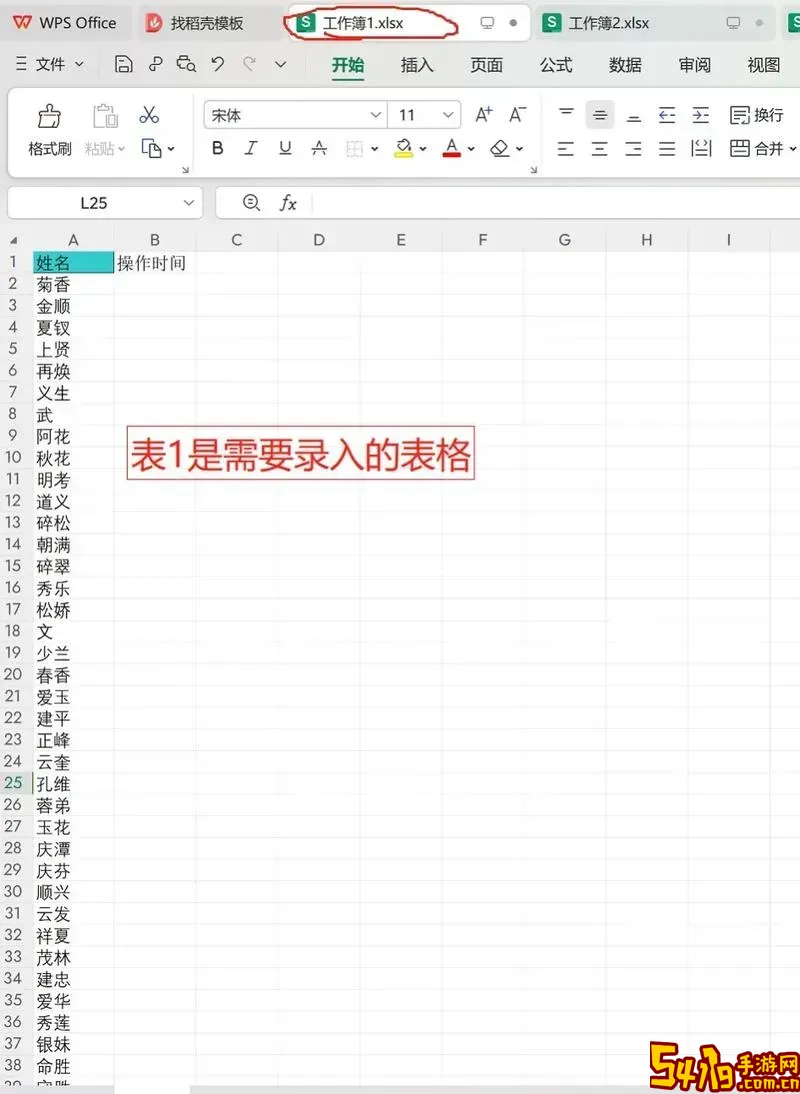Viewport: 800px width, 1094px height.
Task: Expand the Copy options arrow
Action: click(x=171, y=149)
